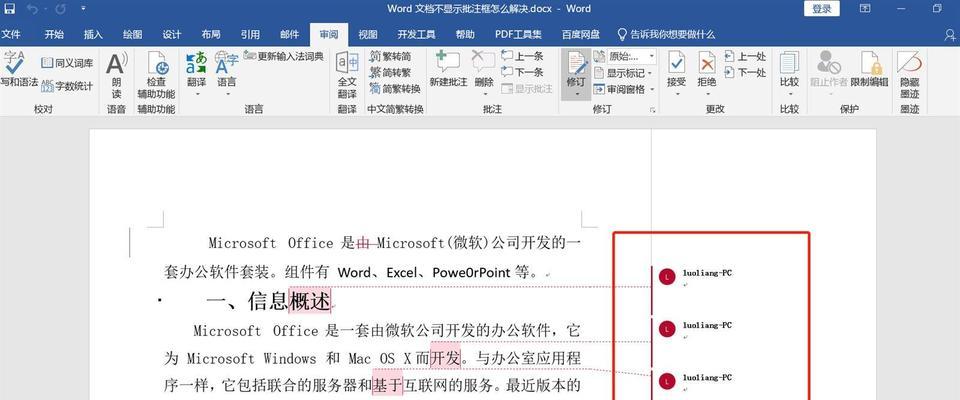The image size is (960, 400).
Task: Expand the 显示标记 show markup menu
Action: [623, 73]
